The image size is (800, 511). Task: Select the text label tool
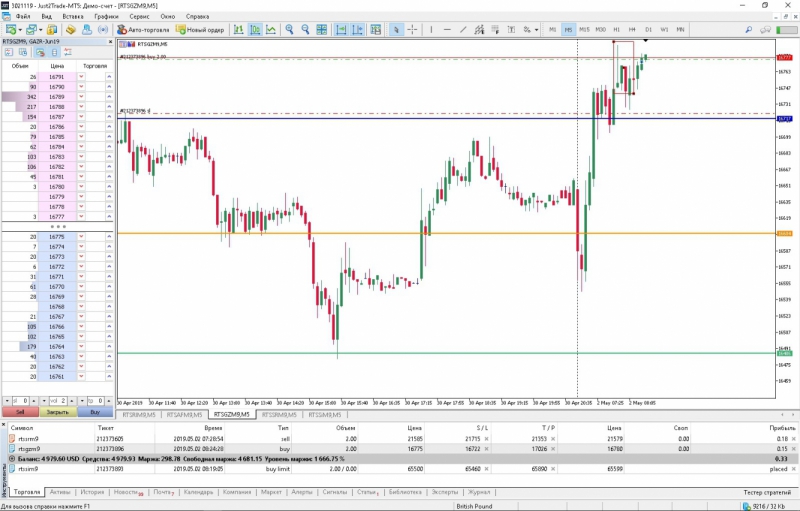click(x=511, y=30)
